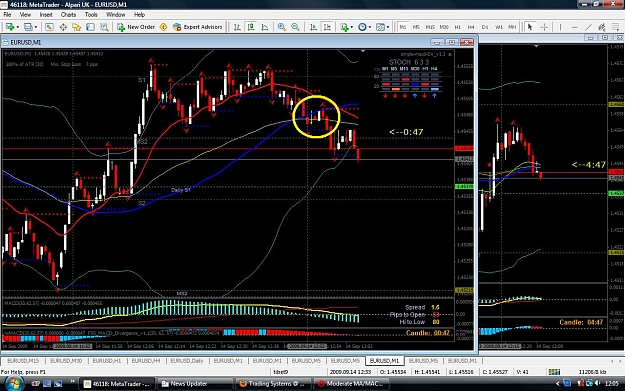Open the Charts menu
The width and height of the screenshot is (625, 391).
(x=68, y=15)
